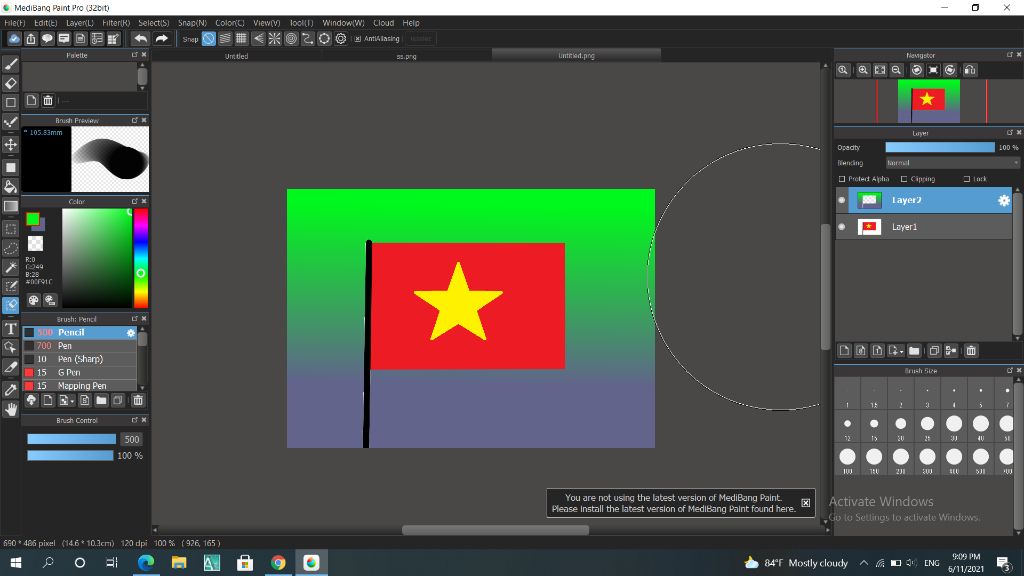1024x576 pixels.
Task: Enable the radial snap guide
Action: 274,39
